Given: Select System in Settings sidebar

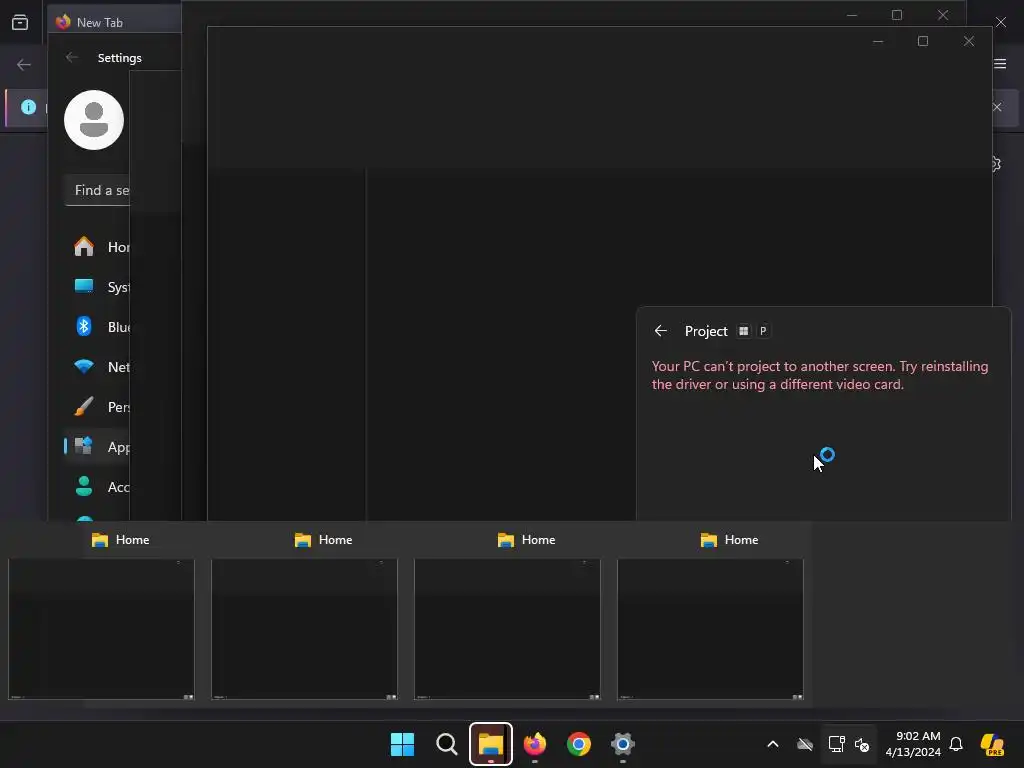Looking at the screenshot, I should [97, 287].
